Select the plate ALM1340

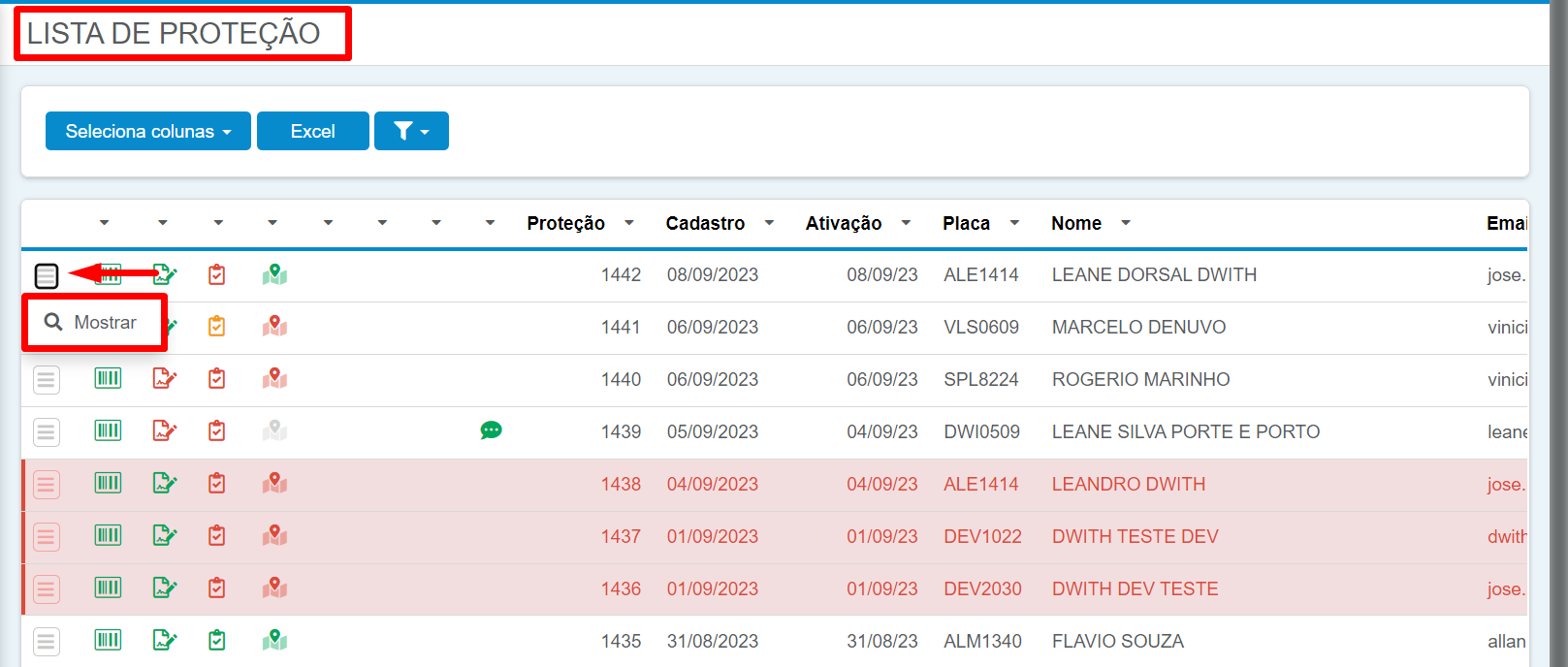click(x=983, y=641)
